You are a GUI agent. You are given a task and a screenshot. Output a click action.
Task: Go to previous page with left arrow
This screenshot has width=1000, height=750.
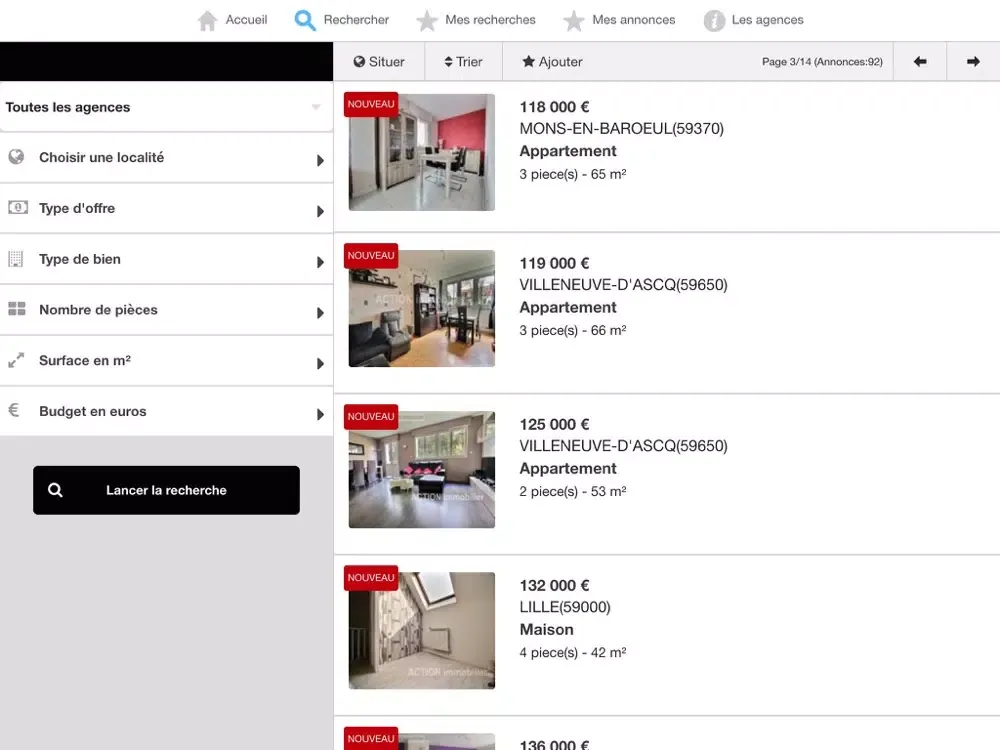pos(920,62)
